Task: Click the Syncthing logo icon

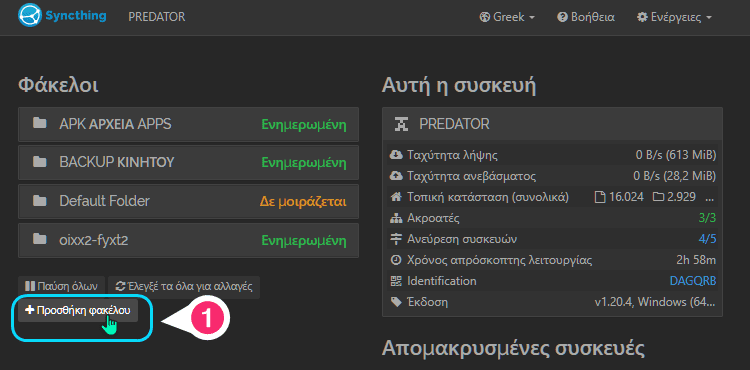Action: point(30,16)
